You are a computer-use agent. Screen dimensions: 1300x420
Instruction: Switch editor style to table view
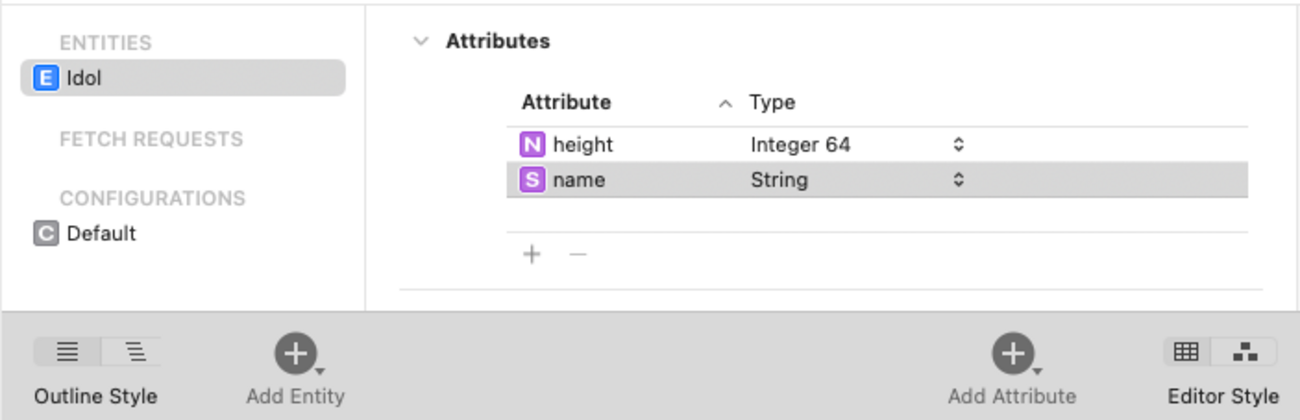(1186, 351)
